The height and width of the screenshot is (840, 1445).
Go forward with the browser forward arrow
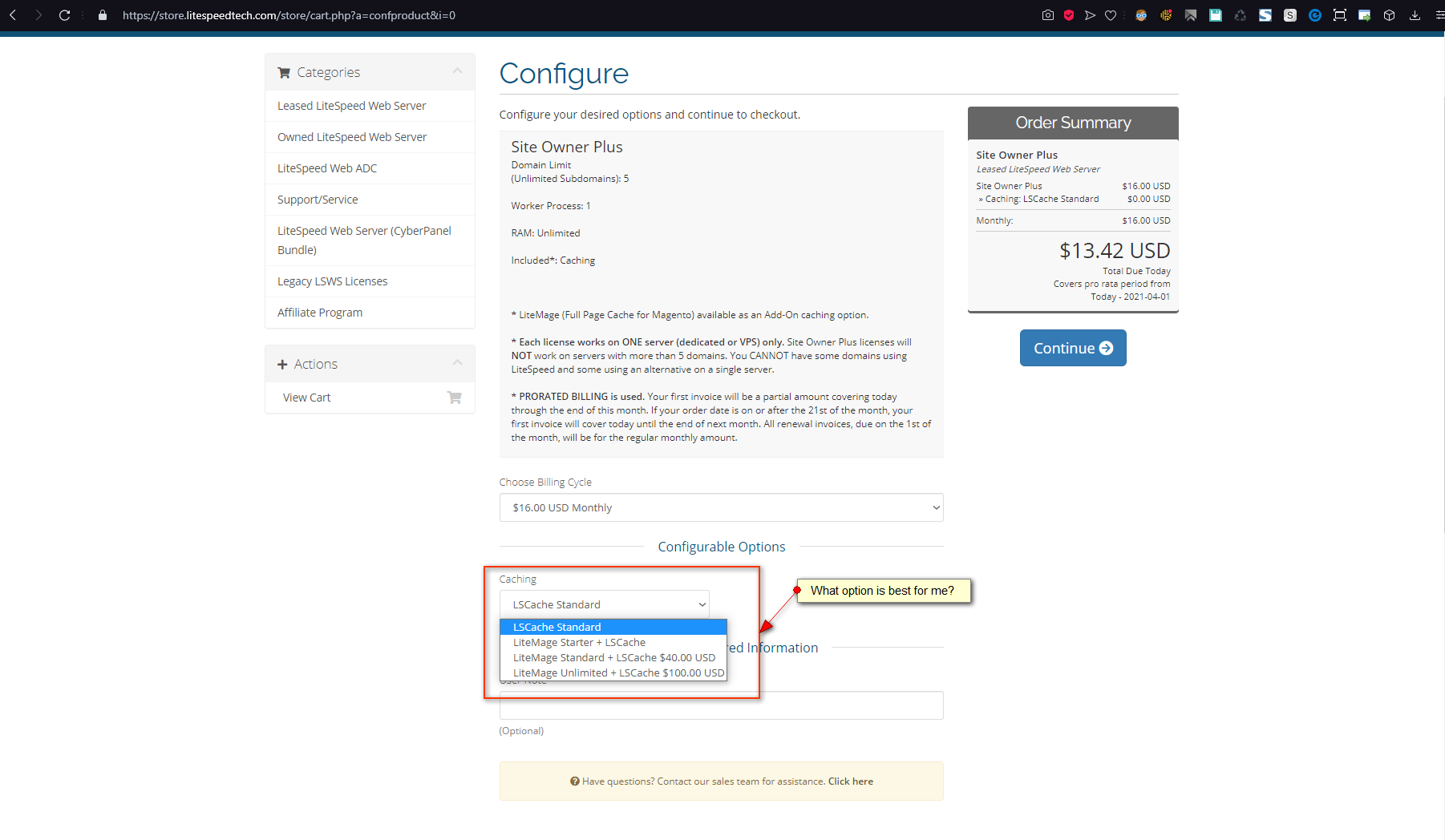click(x=38, y=15)
